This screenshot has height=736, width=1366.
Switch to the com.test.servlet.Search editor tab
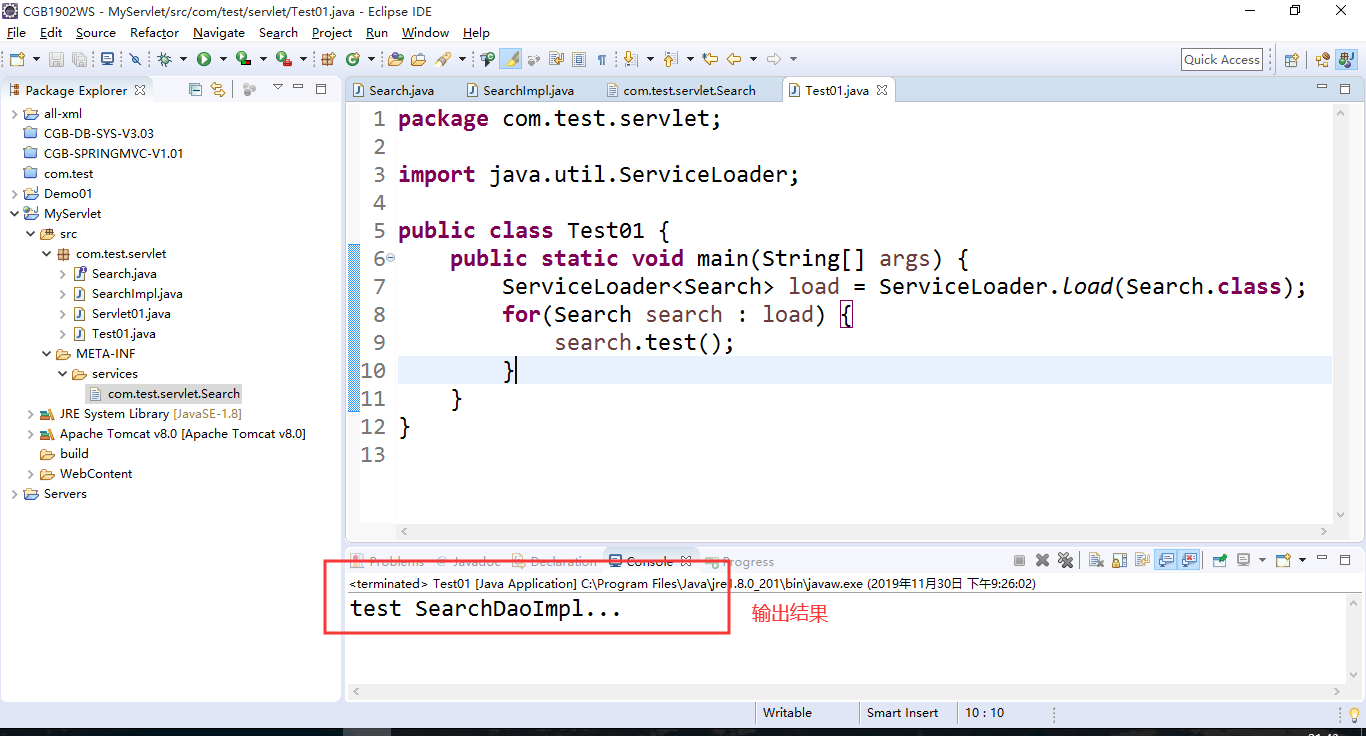[680, 90]
